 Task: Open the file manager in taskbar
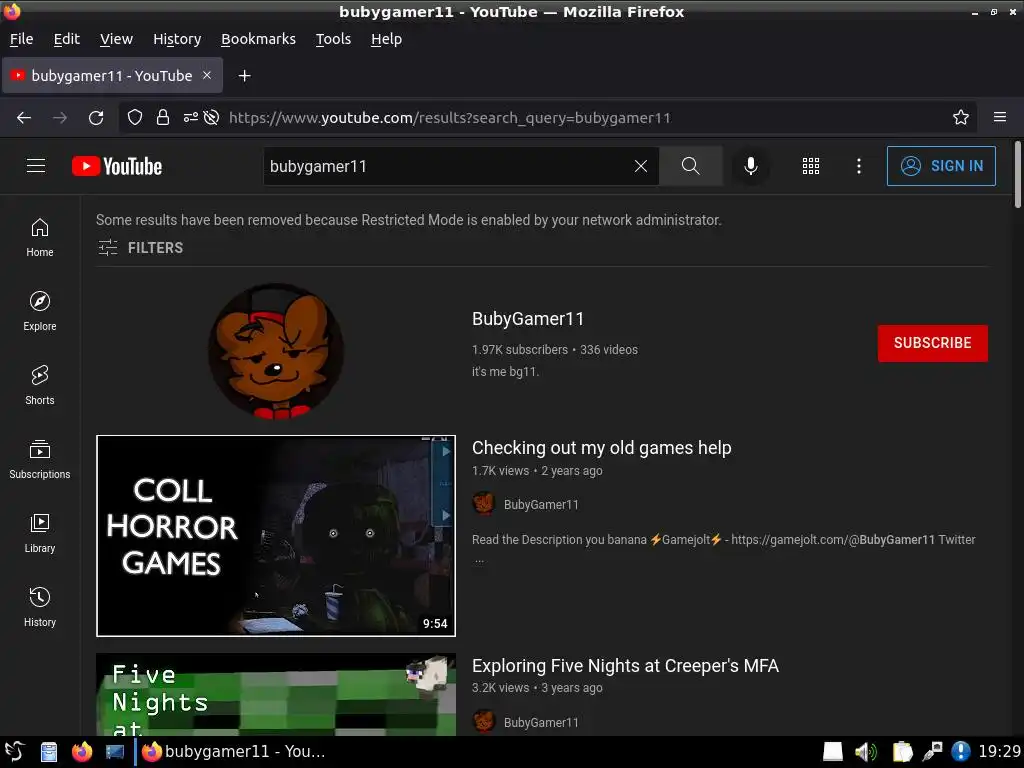[49, 752]
